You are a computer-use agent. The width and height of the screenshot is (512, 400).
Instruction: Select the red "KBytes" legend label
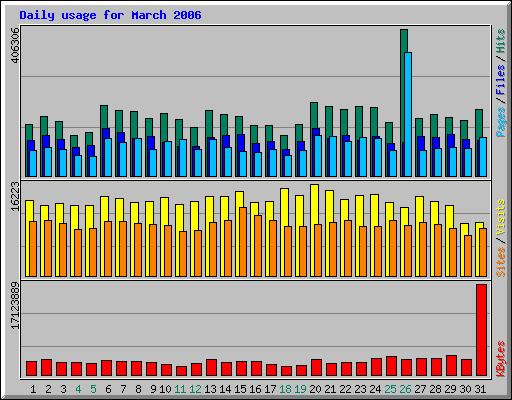click(x=501, y=359)
